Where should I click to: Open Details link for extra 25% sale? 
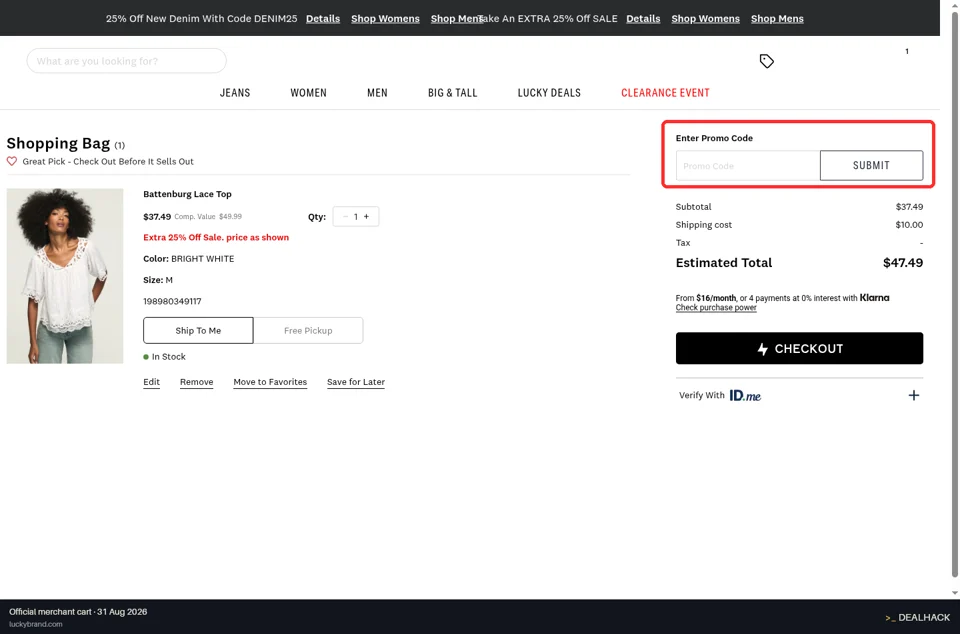click(643, 18)
